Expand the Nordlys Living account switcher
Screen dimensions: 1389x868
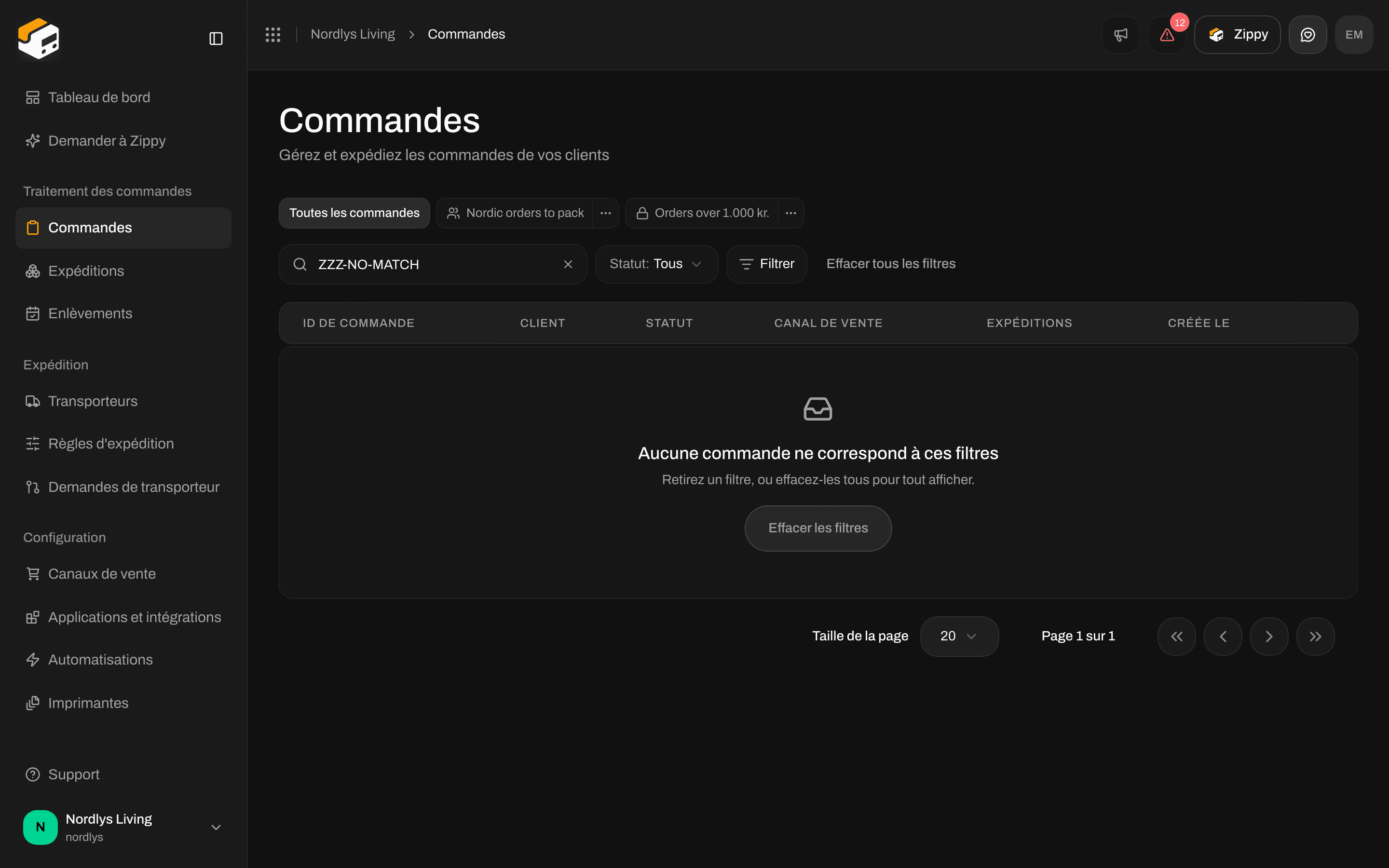coord(123,827)
